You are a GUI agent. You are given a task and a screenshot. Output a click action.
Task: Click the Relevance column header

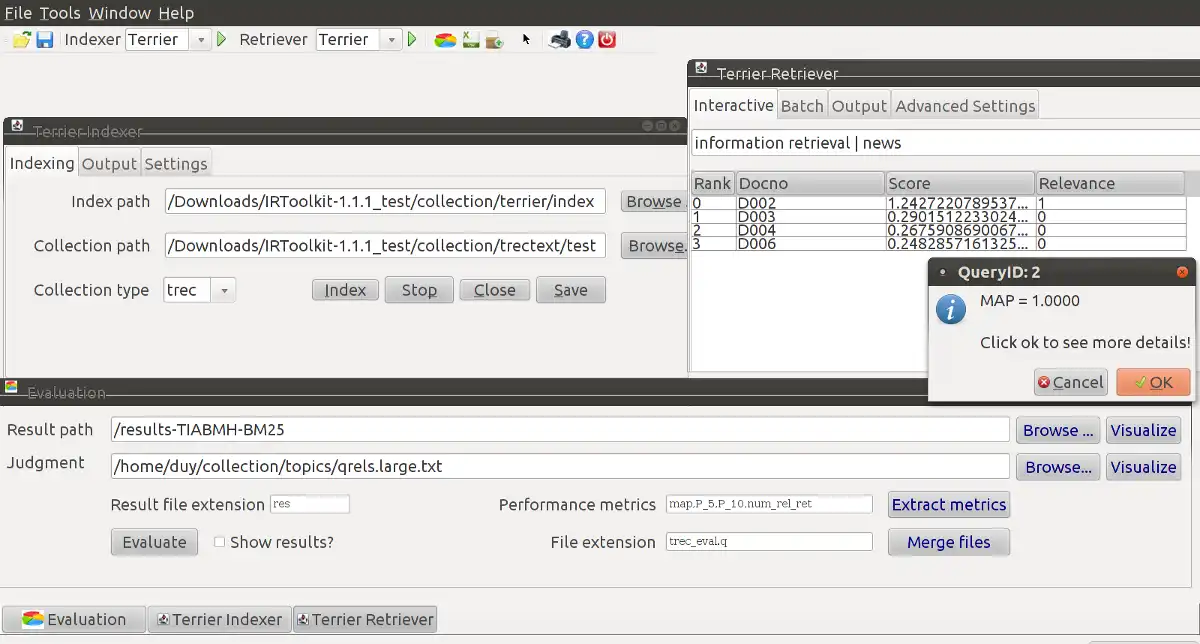[1110, 184]
